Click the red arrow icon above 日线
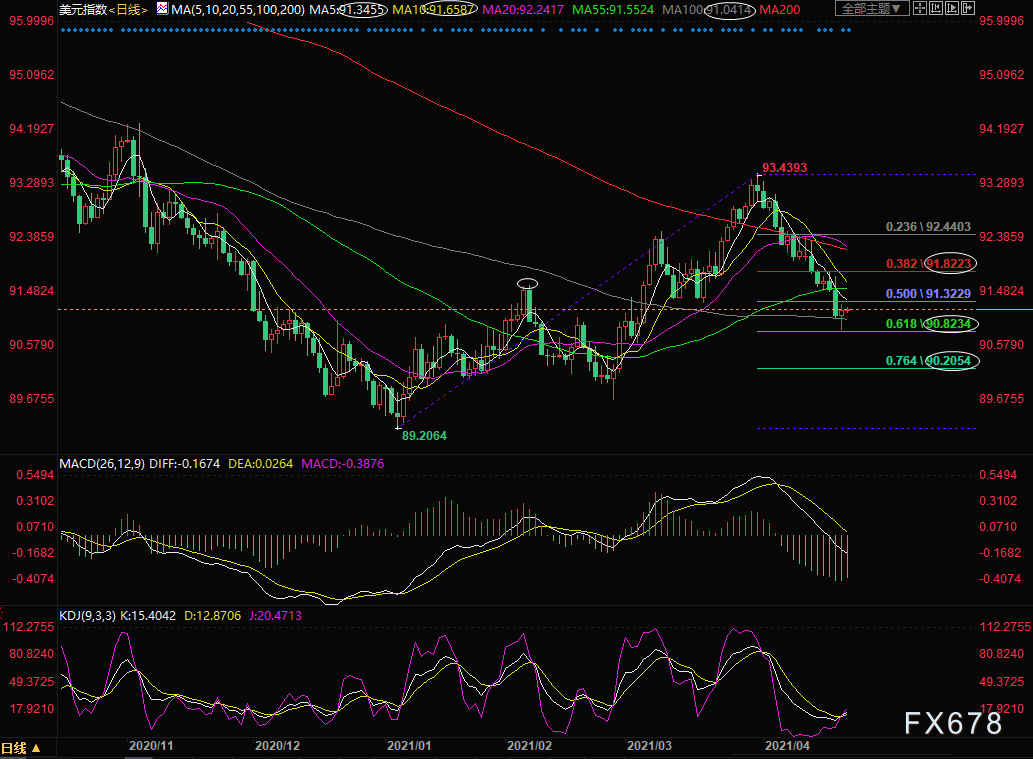The image size is (1033, 759). tap(2, 611)
